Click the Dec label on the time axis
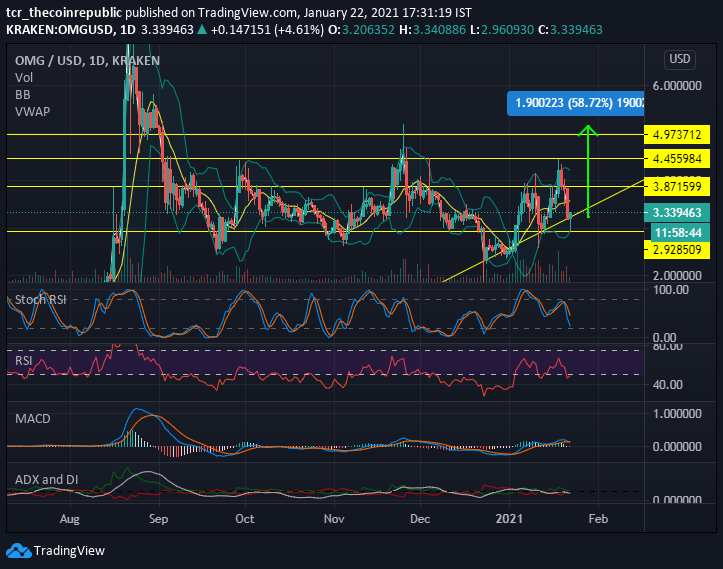The width and height of the screenshot is (723, 569). [420, 519]
